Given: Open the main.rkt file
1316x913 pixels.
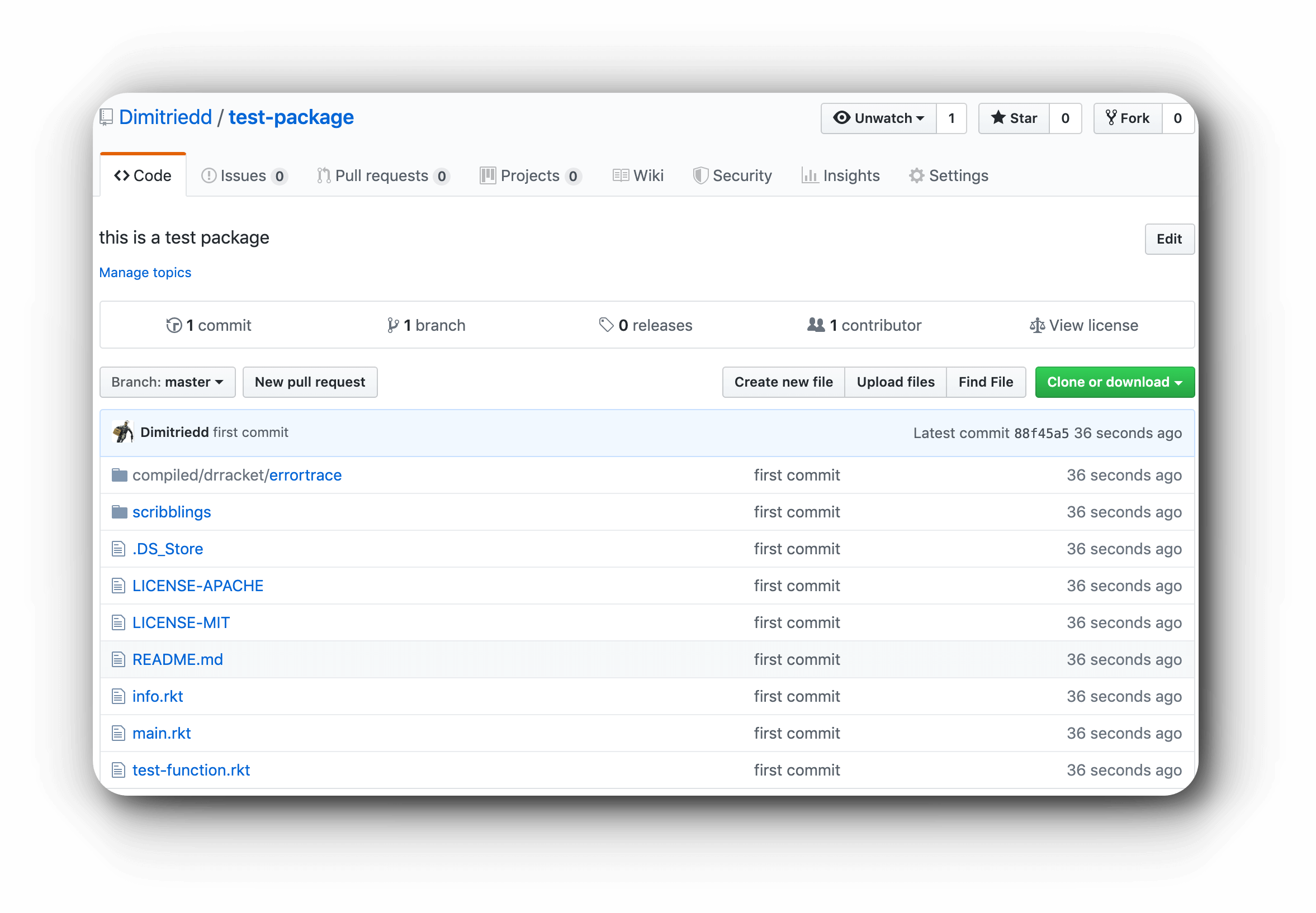Looking at the screenshot, I should point(162,733).
